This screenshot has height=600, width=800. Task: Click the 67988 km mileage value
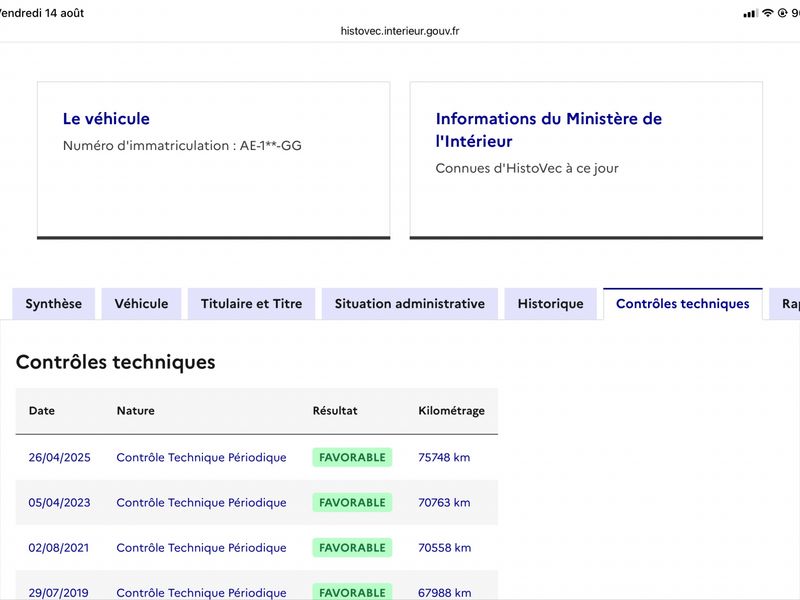444,593
